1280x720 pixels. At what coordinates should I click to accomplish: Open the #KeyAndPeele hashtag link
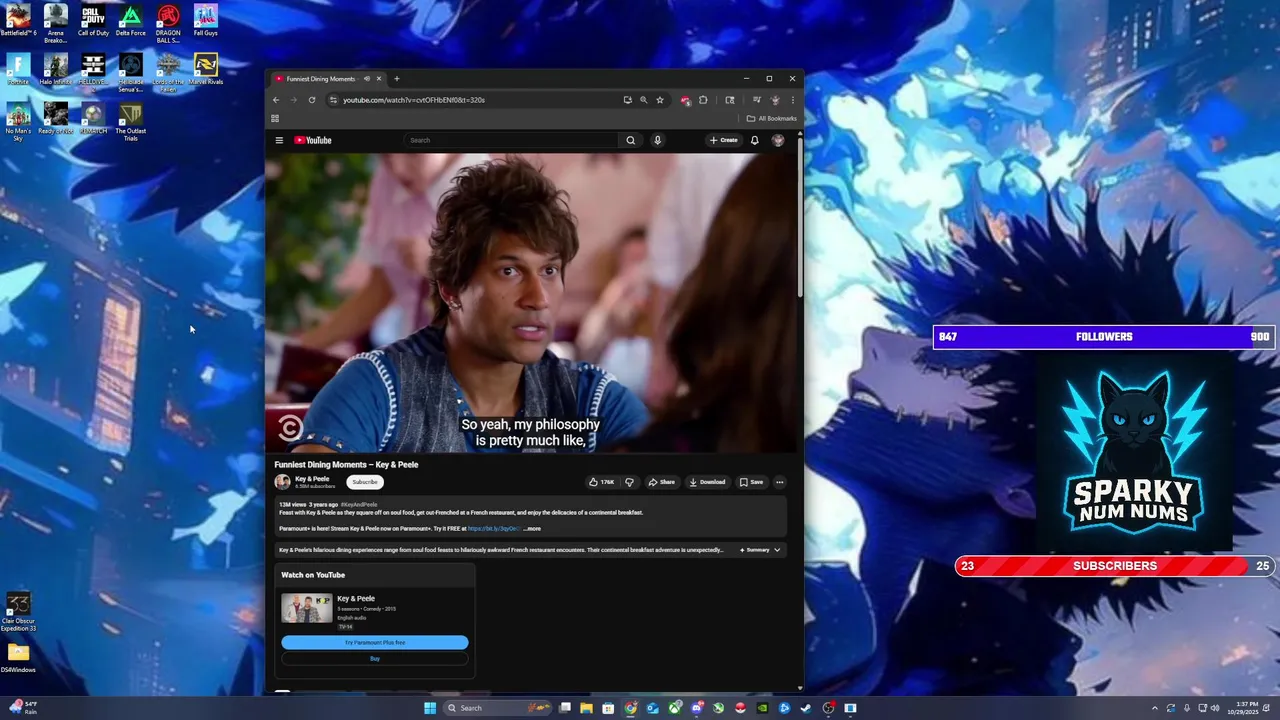point(359,504)
